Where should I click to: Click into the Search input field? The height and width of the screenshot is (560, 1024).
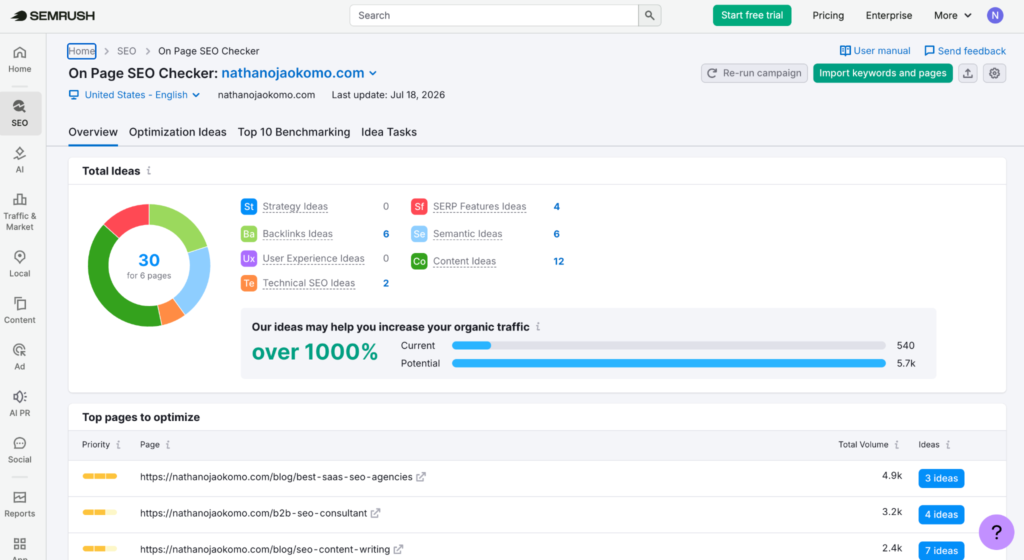[494, 15]
